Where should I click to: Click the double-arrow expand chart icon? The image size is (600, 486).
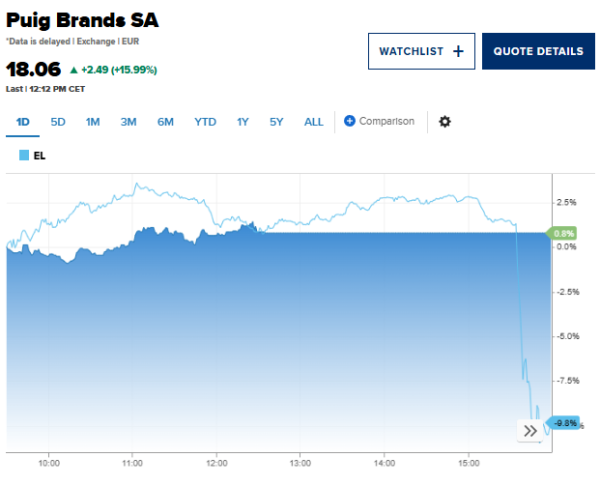(x=530, y=431)
